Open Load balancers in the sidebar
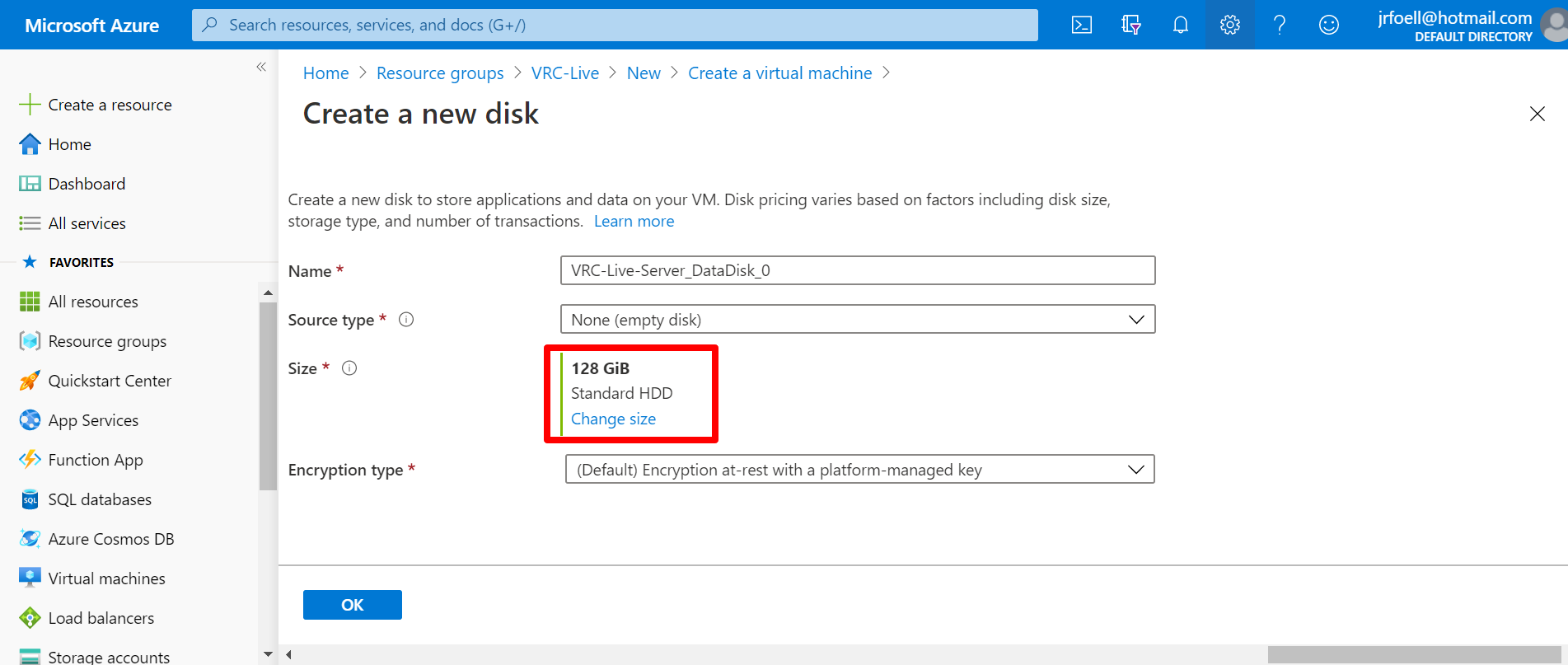Image resolution: width=1568 pixels, height=665 pixels. [x=101, y=618]
